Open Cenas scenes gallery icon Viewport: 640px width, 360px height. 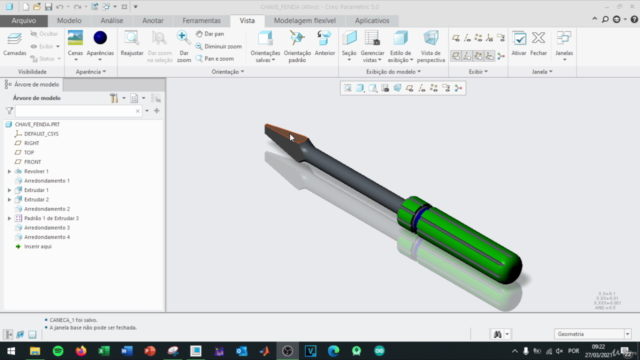(x=75, y=38)
